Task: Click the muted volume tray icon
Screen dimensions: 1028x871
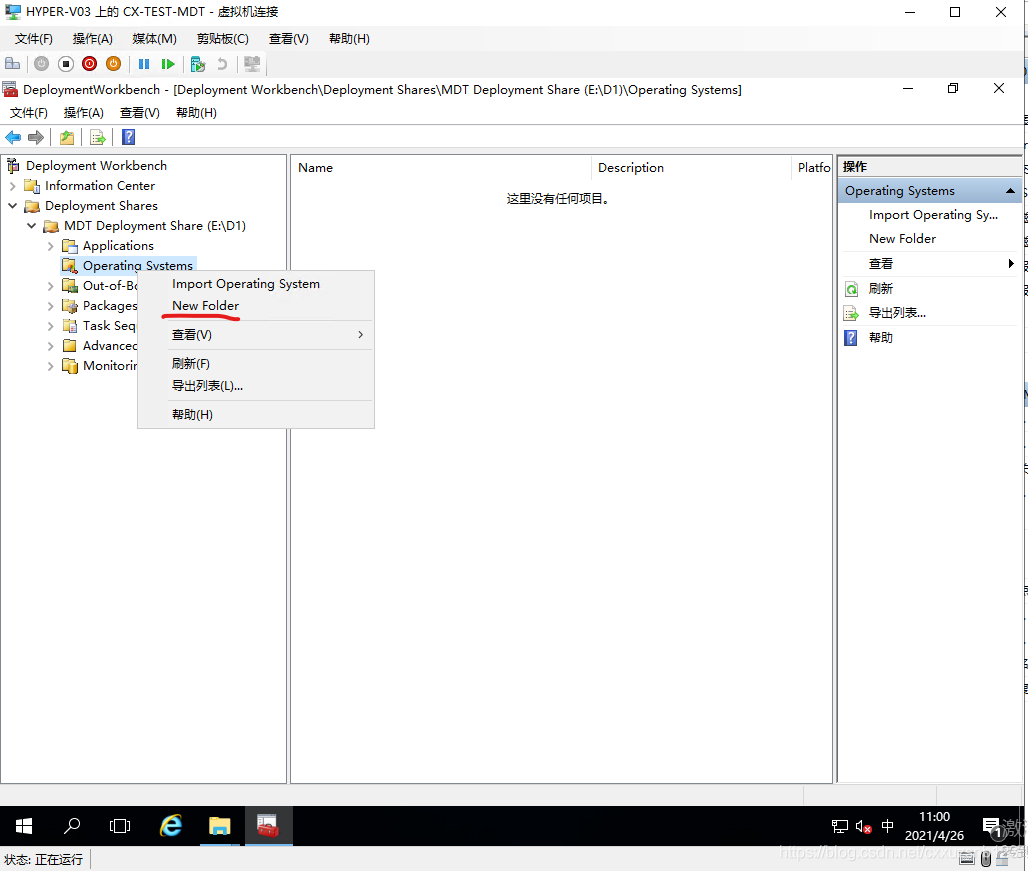Action: coord(863,826)
